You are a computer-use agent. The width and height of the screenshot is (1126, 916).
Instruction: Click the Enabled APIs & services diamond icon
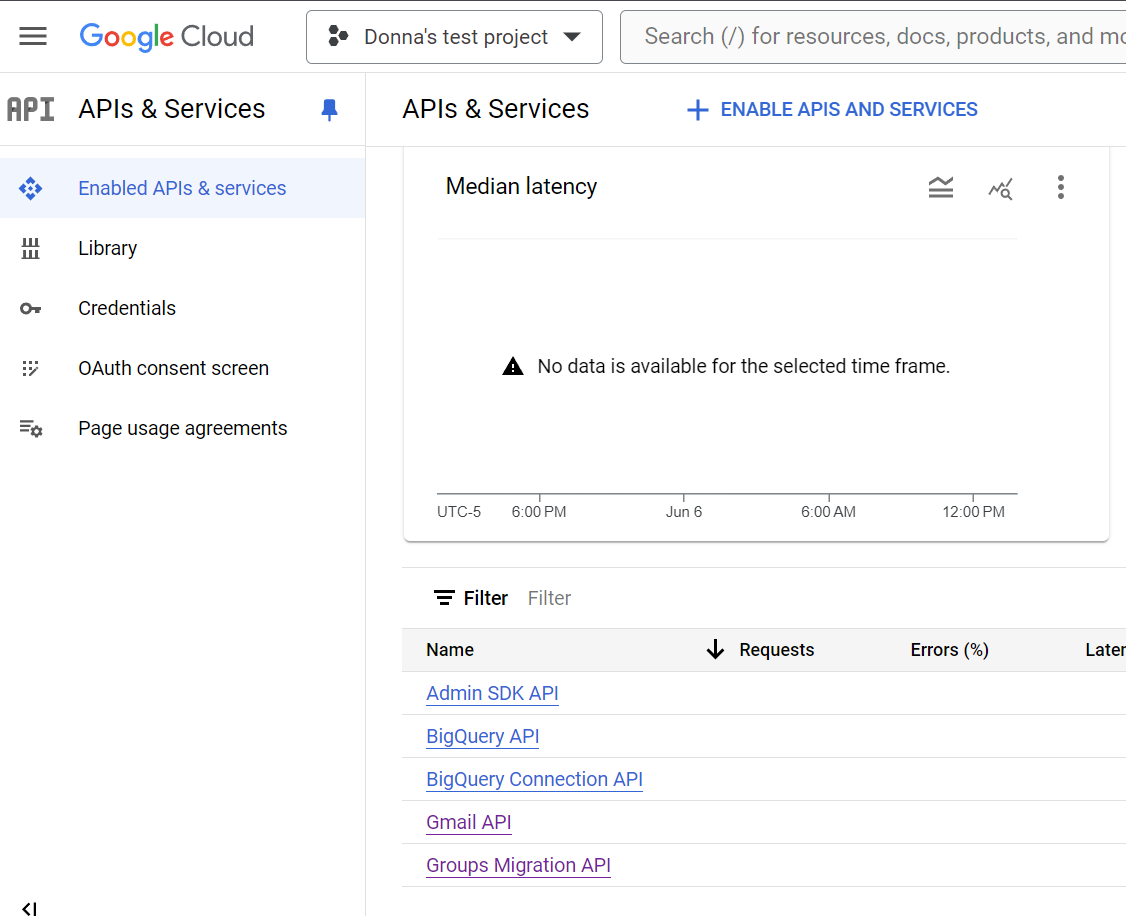[30, 188]
